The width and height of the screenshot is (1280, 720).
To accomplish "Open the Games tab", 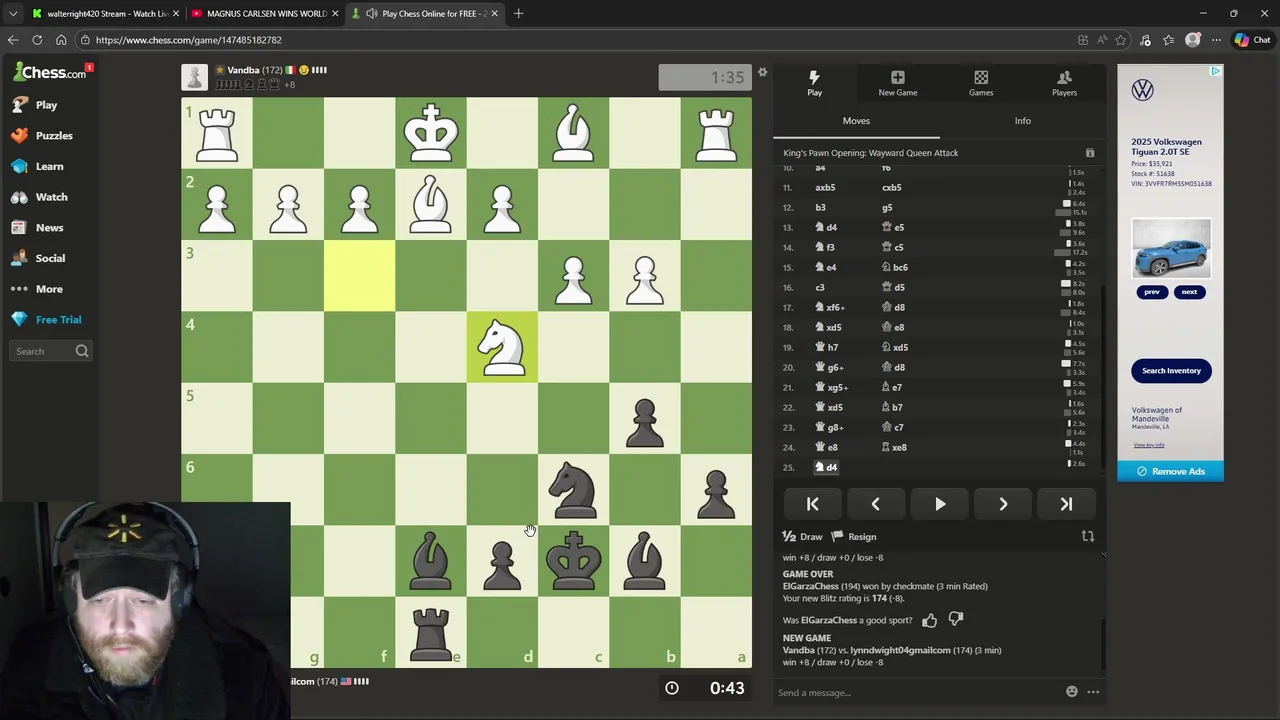I will pos(981,83).
